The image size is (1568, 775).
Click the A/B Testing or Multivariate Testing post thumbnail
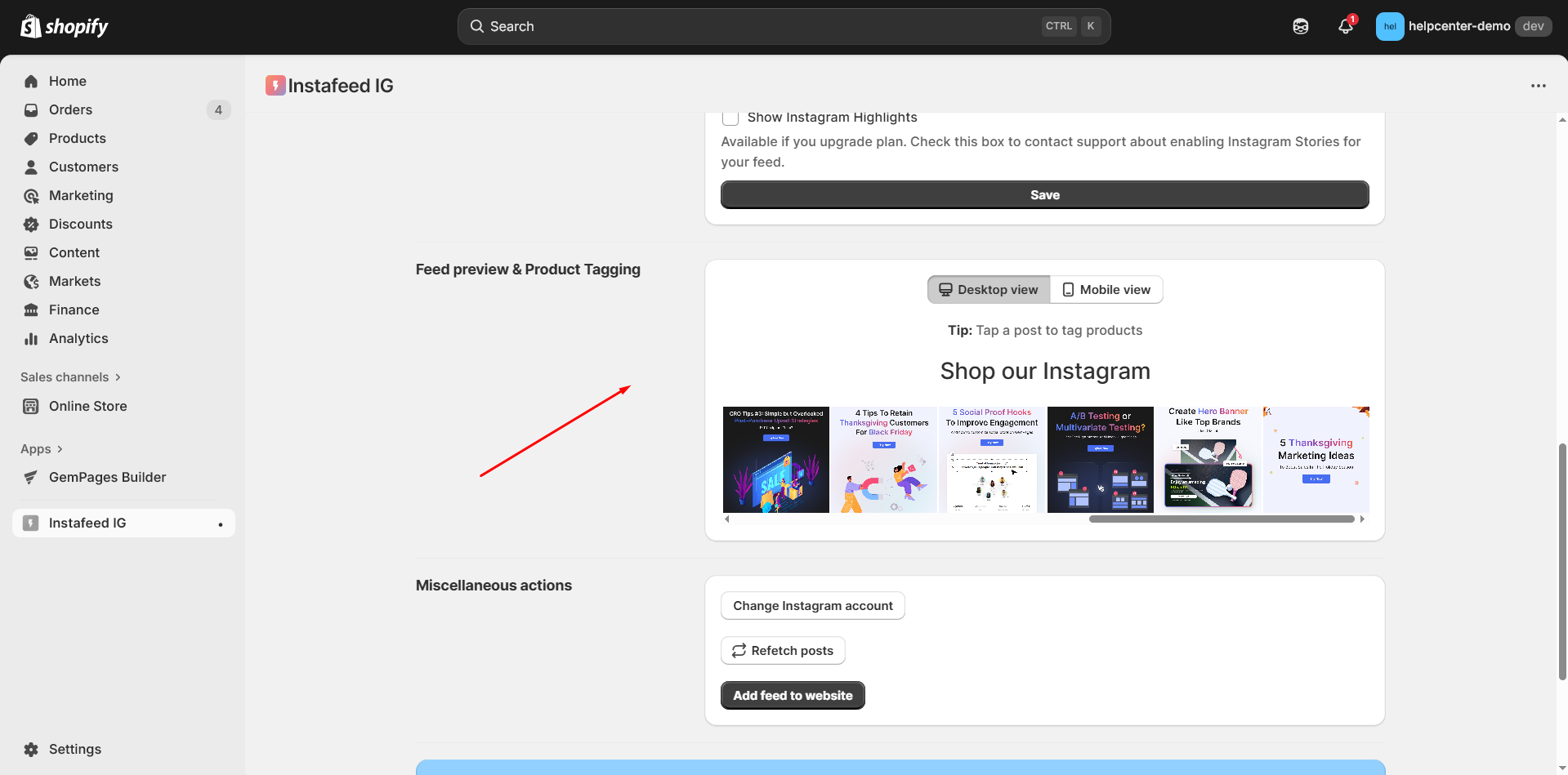pyautogui.click(x=1099, y=459)
